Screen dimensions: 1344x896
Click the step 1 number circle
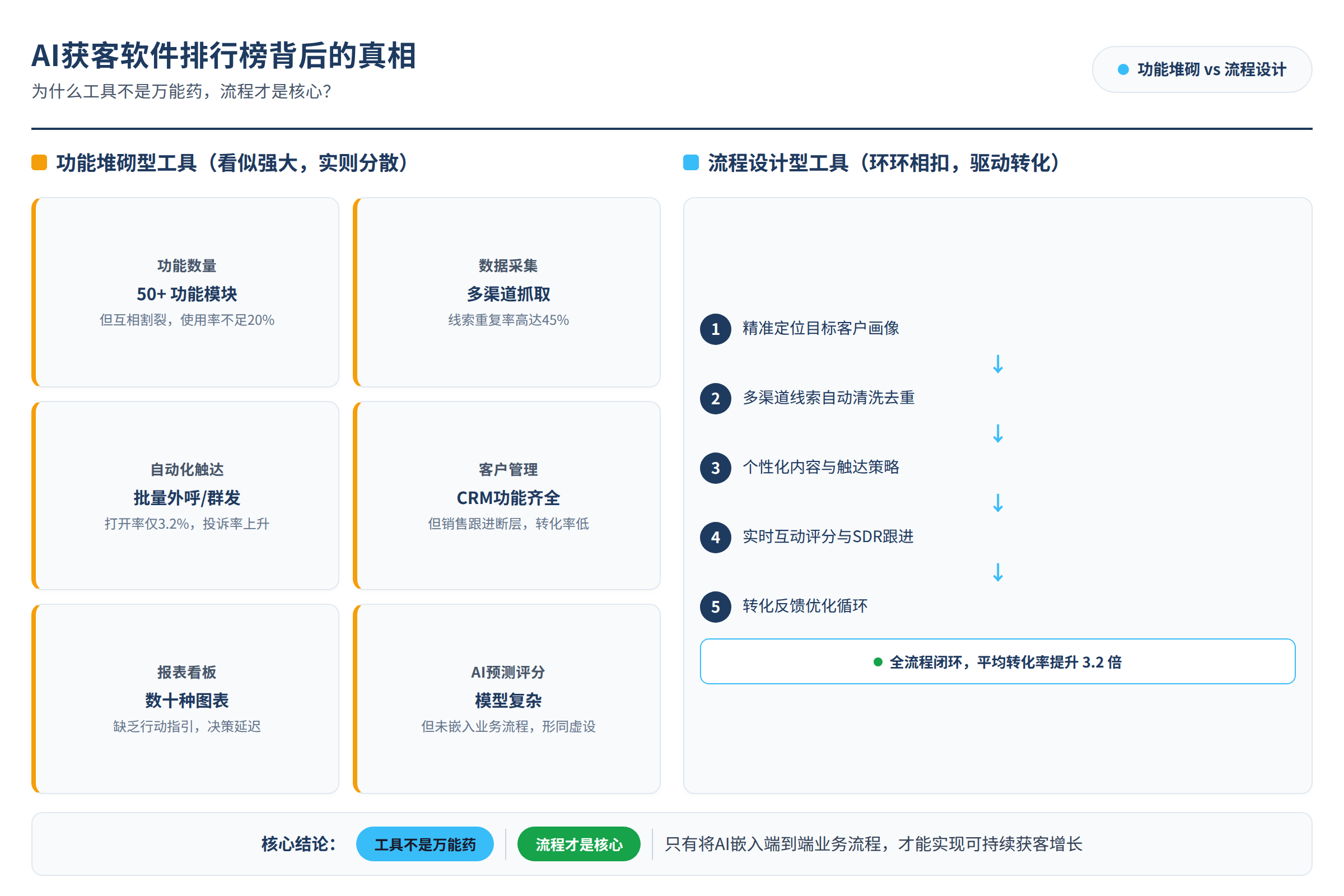[x=716, y=329]
